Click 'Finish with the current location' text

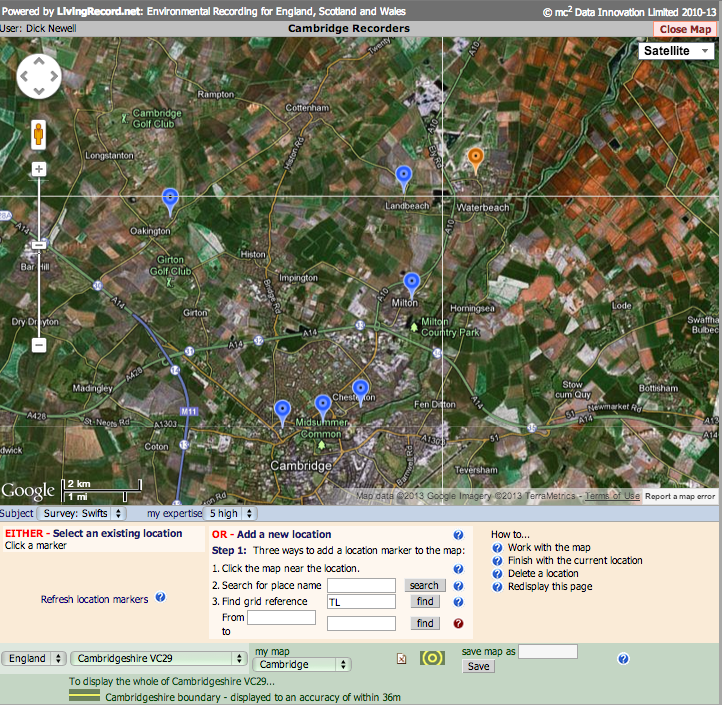[x=575, y=560]
